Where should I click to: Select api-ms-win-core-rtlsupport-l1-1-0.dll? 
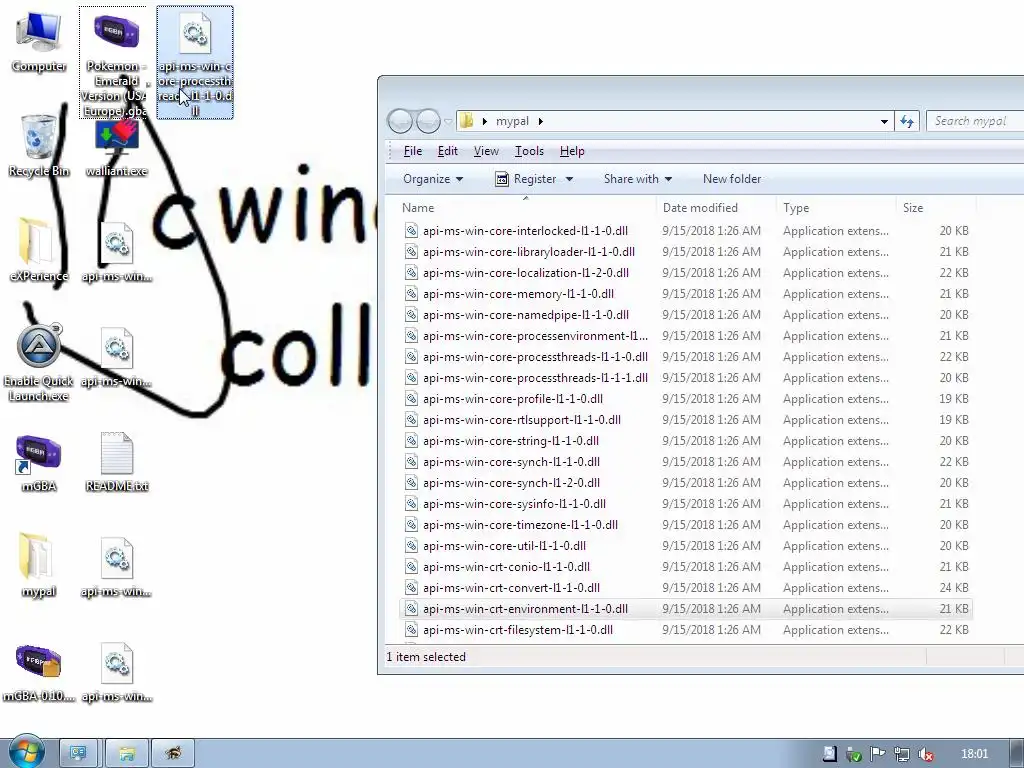coord(686,419)
